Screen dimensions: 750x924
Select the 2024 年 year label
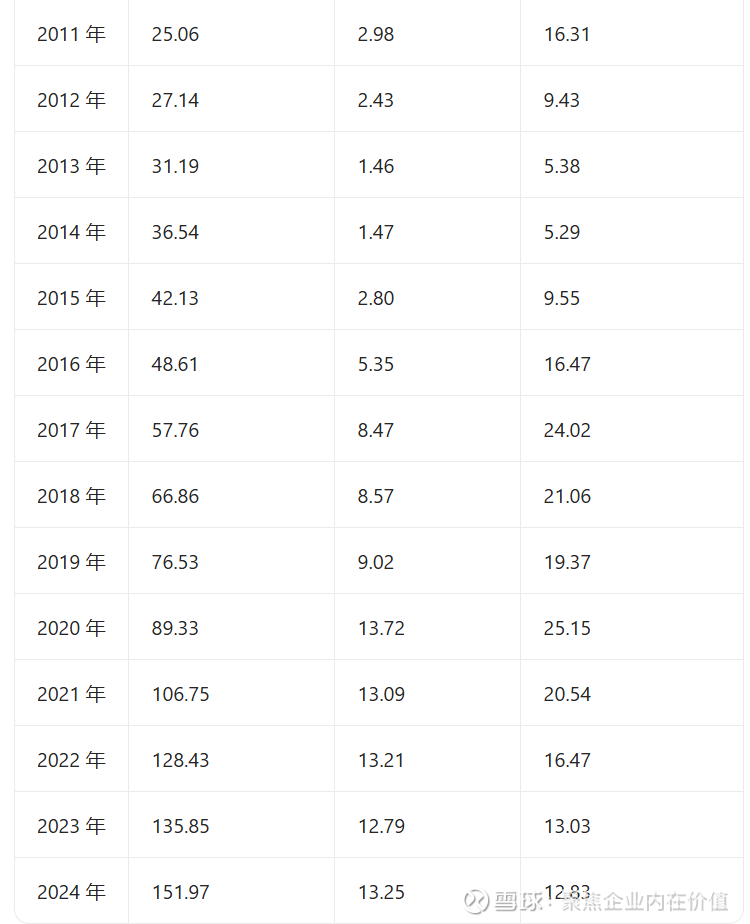(x=71, y=892)
